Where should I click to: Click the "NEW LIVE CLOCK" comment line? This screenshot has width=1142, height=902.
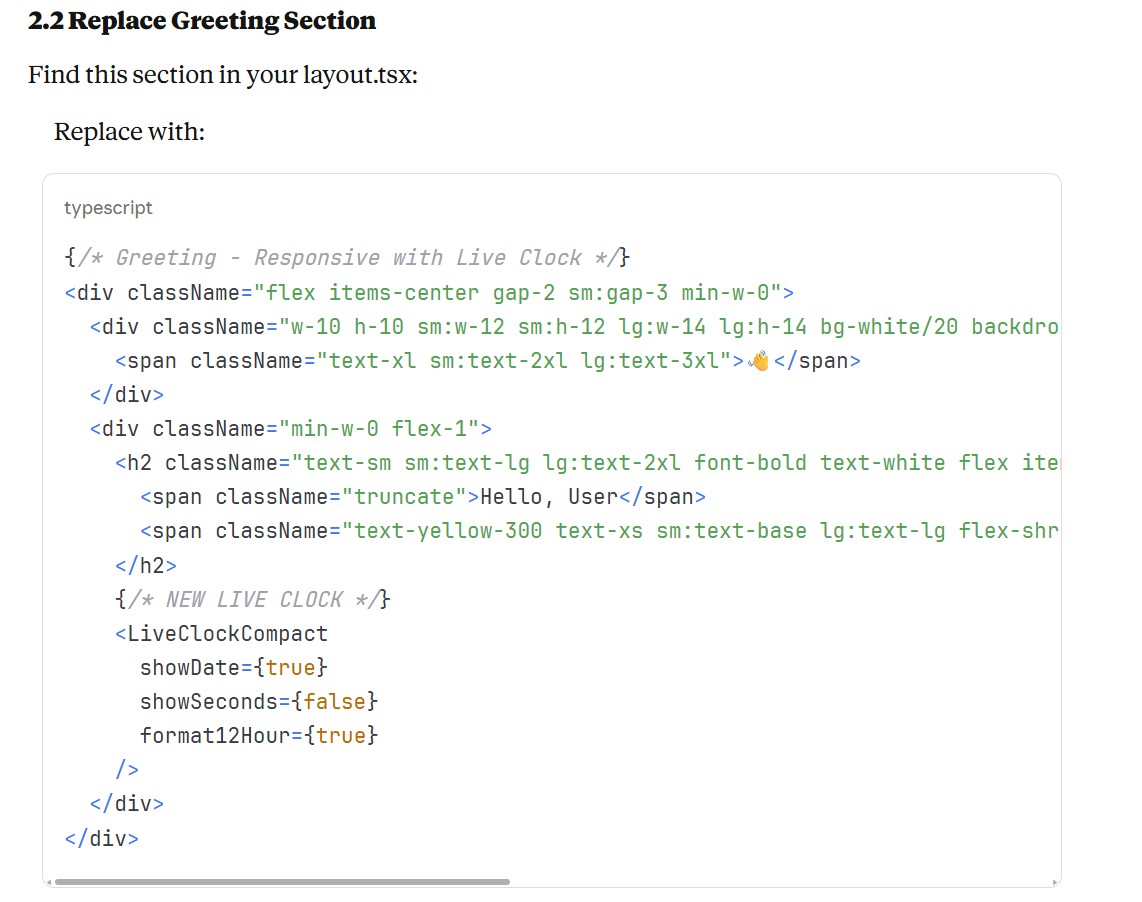coord(253,599)
